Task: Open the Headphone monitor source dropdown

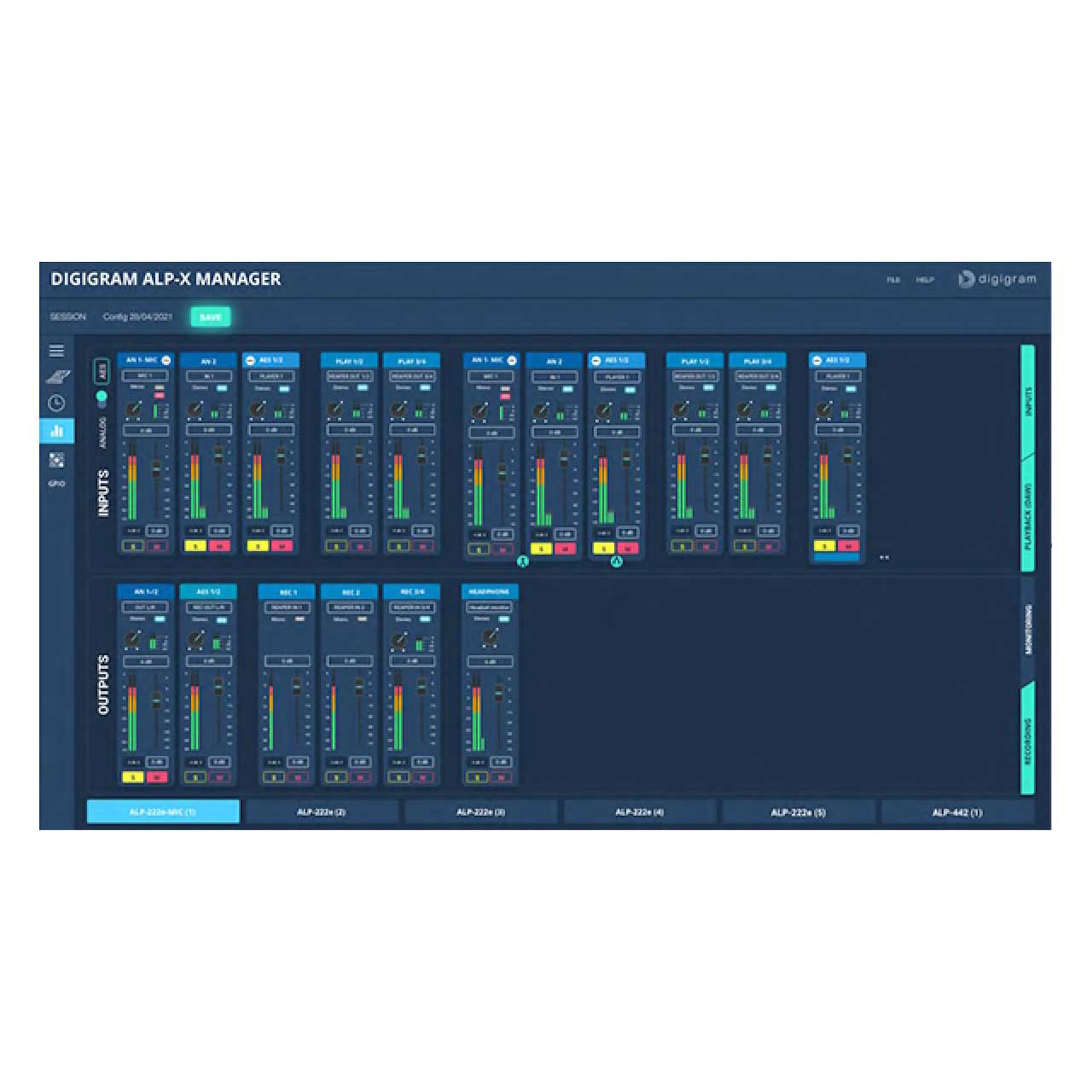Action: [490, 607]
